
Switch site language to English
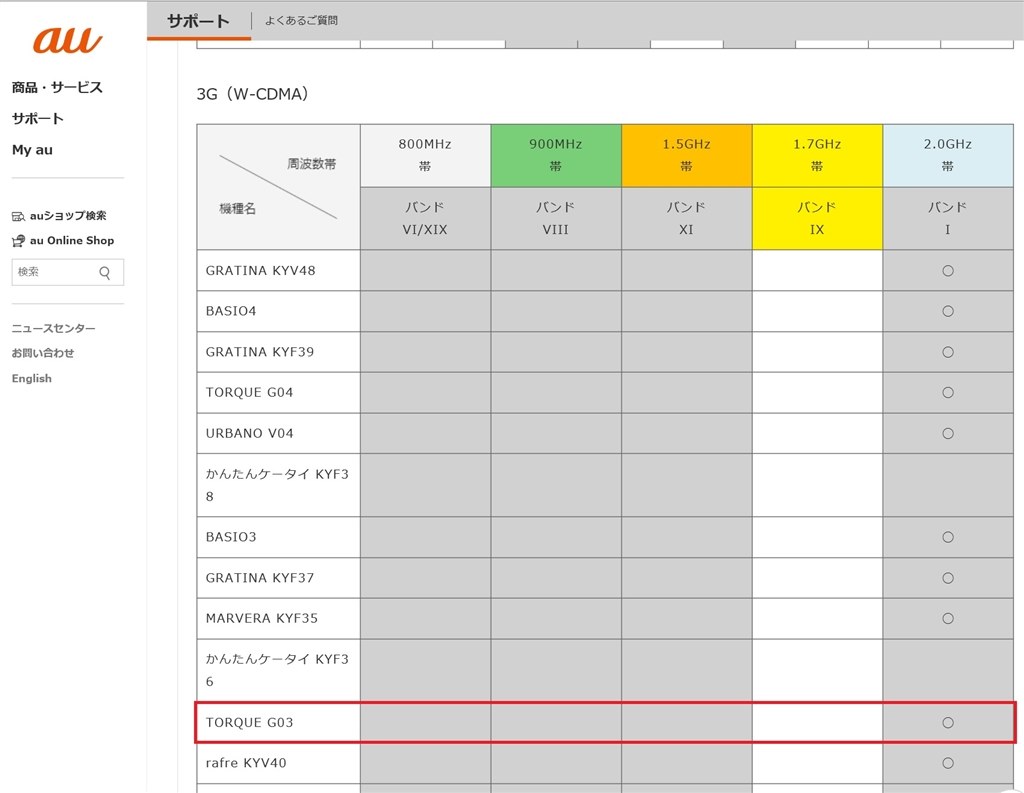click(31, 378)
